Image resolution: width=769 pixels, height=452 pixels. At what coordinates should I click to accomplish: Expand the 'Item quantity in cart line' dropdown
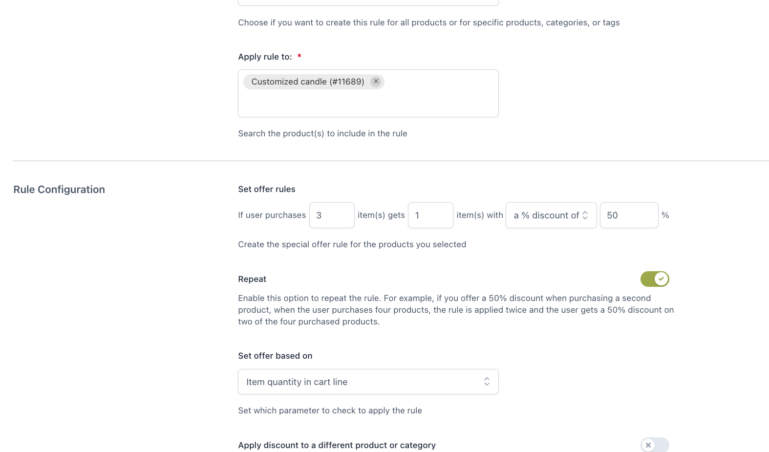367,381
